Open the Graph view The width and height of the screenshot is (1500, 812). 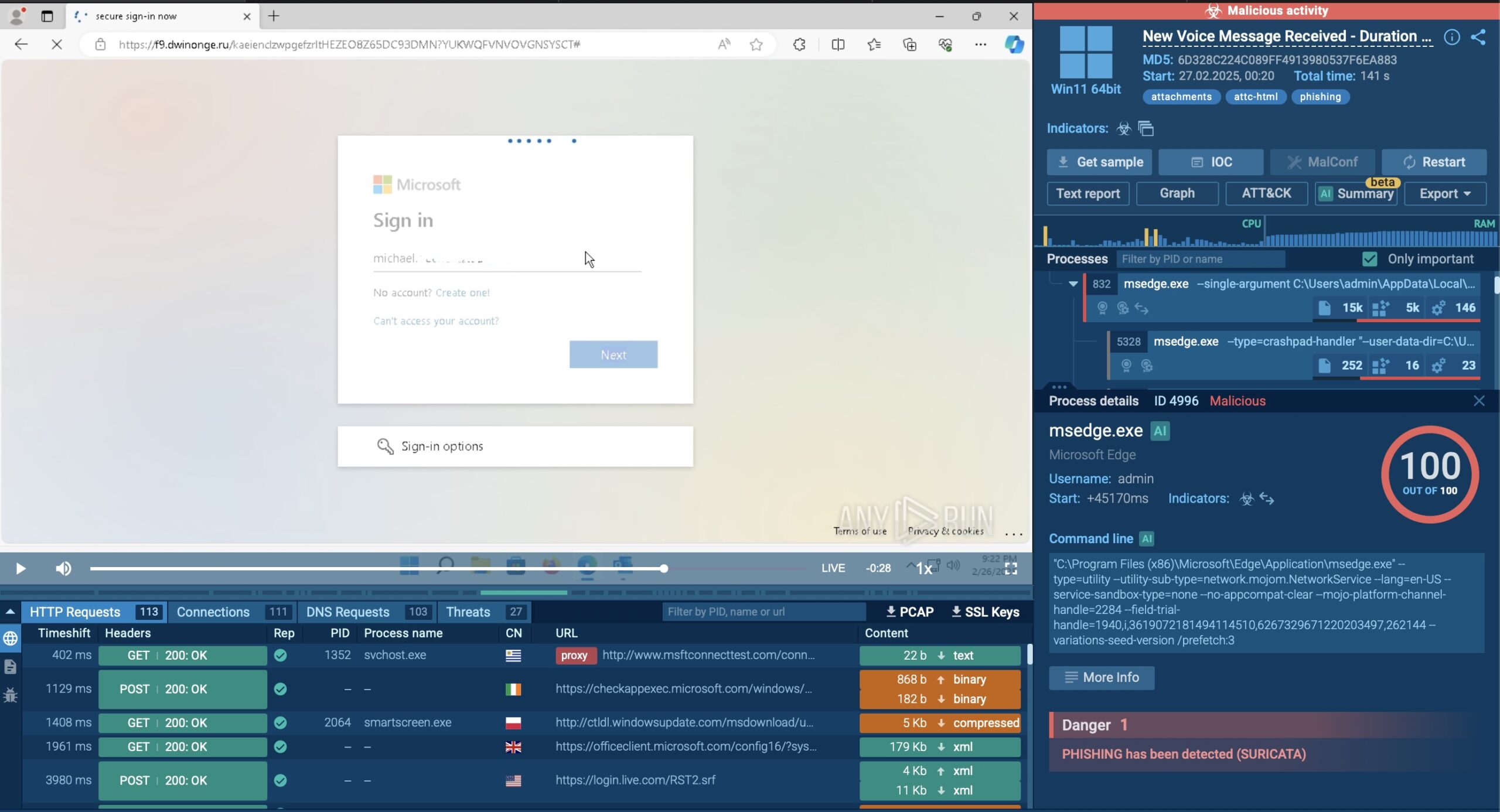pyautogui.click(x=1177, y=193)
